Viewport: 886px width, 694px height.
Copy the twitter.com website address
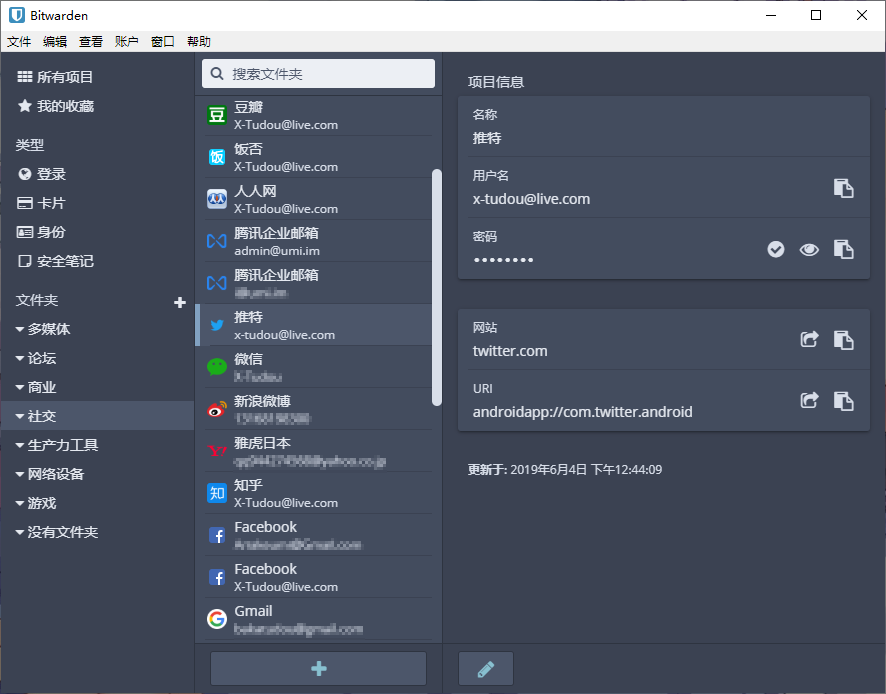coord(843,340)
